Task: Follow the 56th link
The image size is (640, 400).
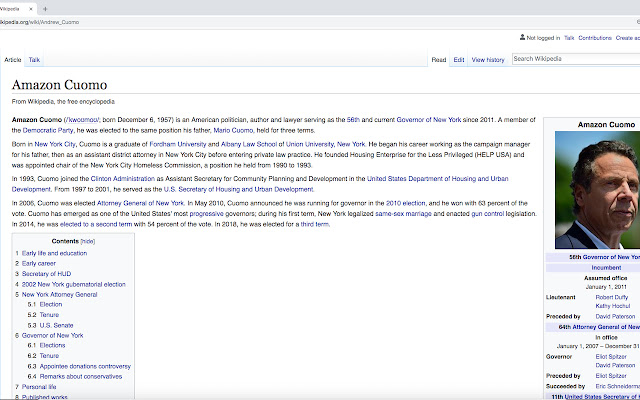Action: 353,120
